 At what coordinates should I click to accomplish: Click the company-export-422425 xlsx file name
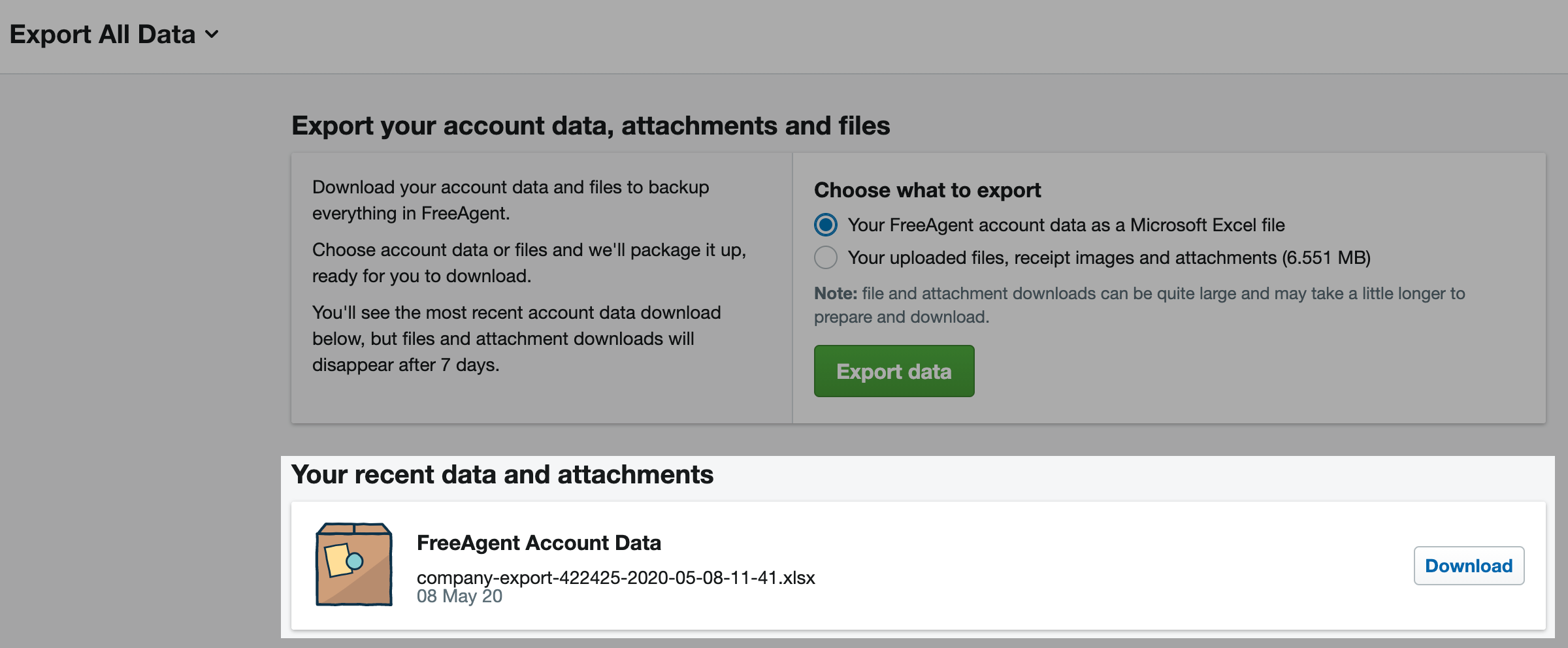tap(615, 577)
